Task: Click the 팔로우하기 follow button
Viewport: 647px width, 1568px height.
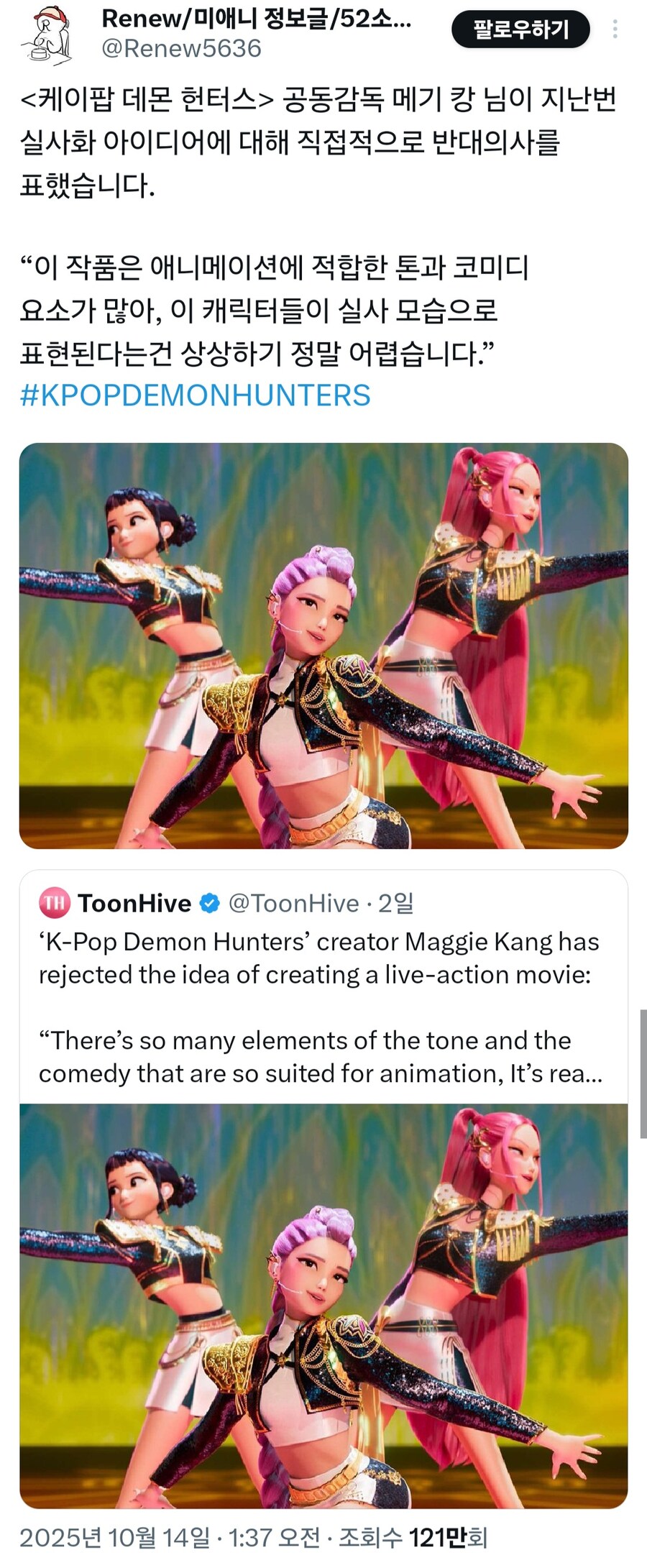Action: (x=520, y=29)
